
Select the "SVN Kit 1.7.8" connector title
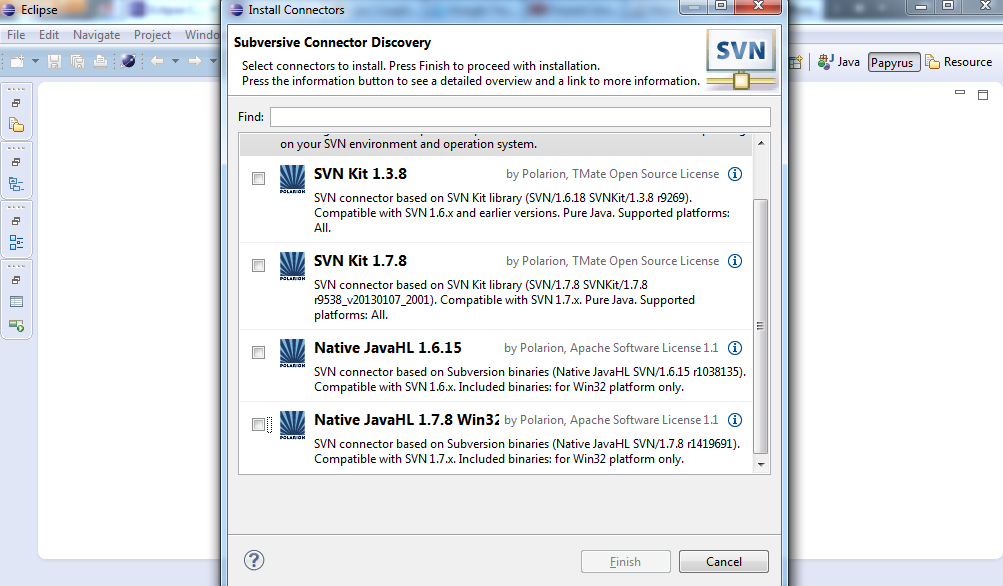[x=360, y=261]
